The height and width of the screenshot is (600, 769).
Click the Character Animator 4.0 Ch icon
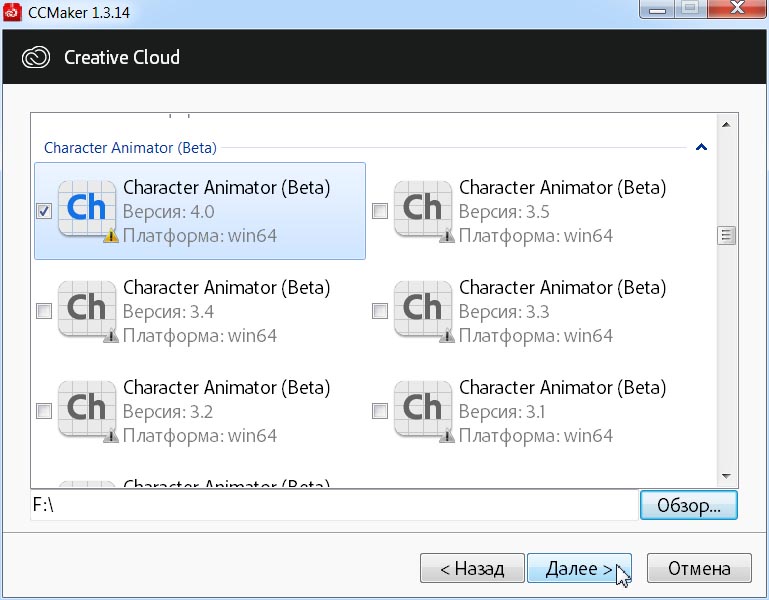(87, 208)
